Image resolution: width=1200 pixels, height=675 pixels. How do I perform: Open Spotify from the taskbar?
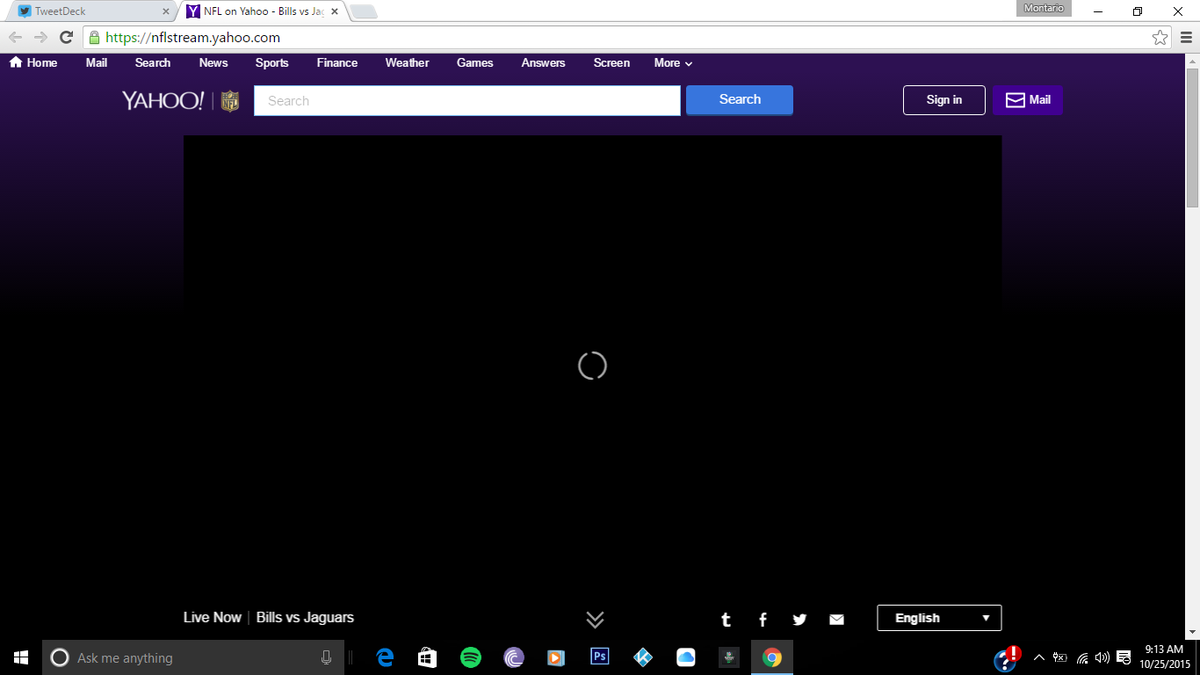point(470,657)
